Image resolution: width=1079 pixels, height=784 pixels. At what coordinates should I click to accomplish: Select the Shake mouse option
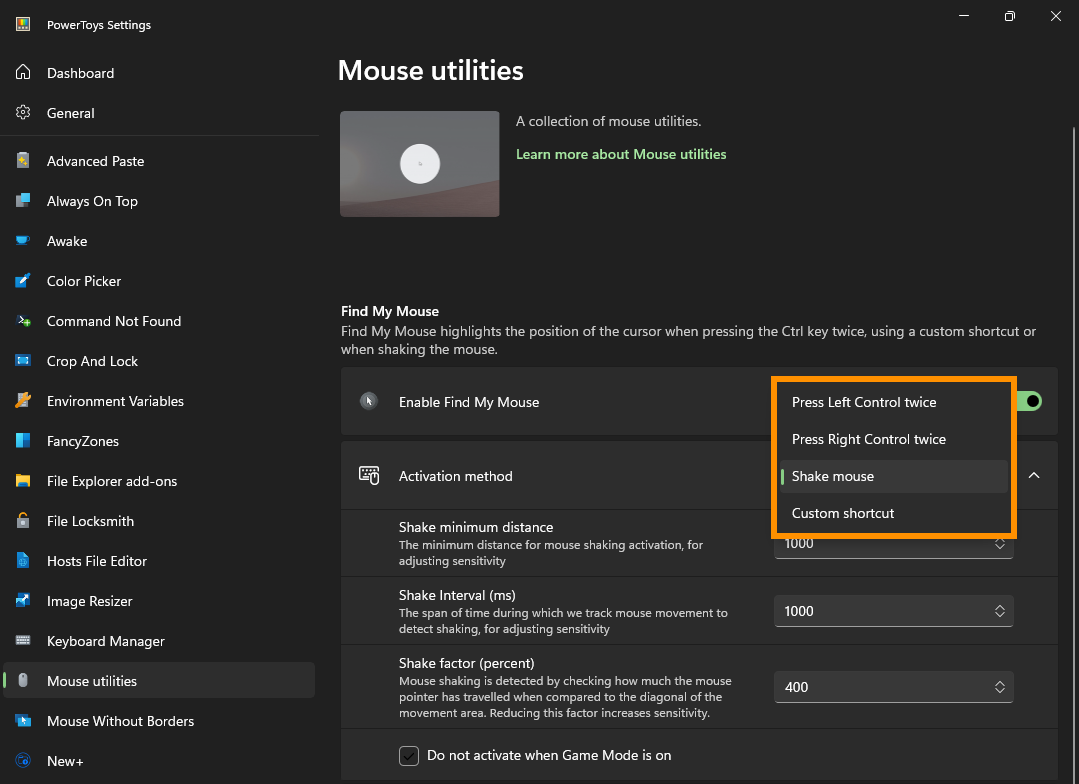[893, 476]
